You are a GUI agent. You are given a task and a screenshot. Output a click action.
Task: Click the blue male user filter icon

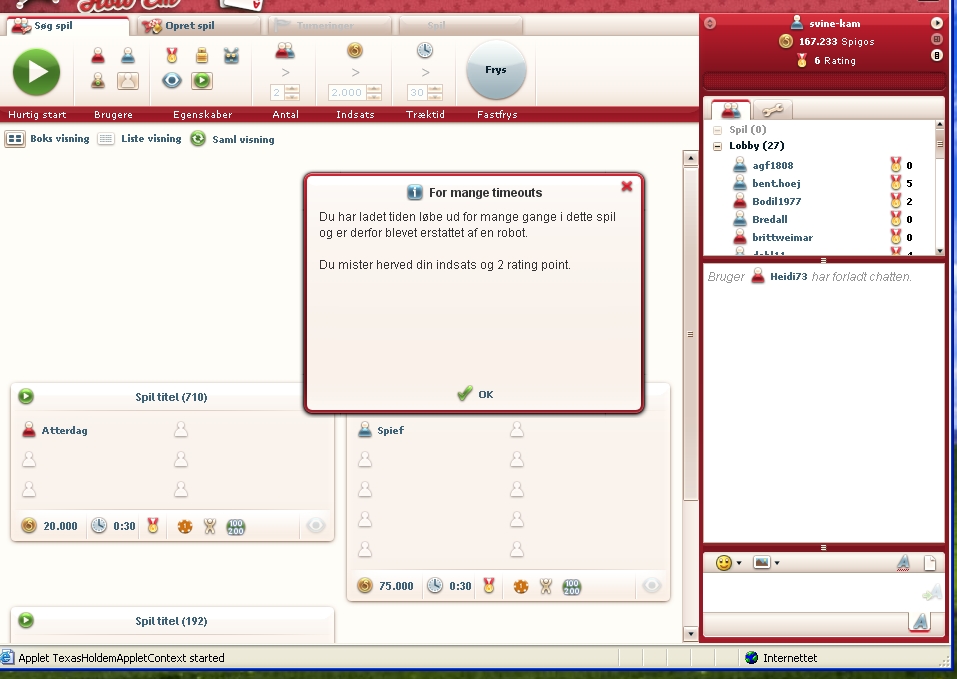(x=128, y=55)
